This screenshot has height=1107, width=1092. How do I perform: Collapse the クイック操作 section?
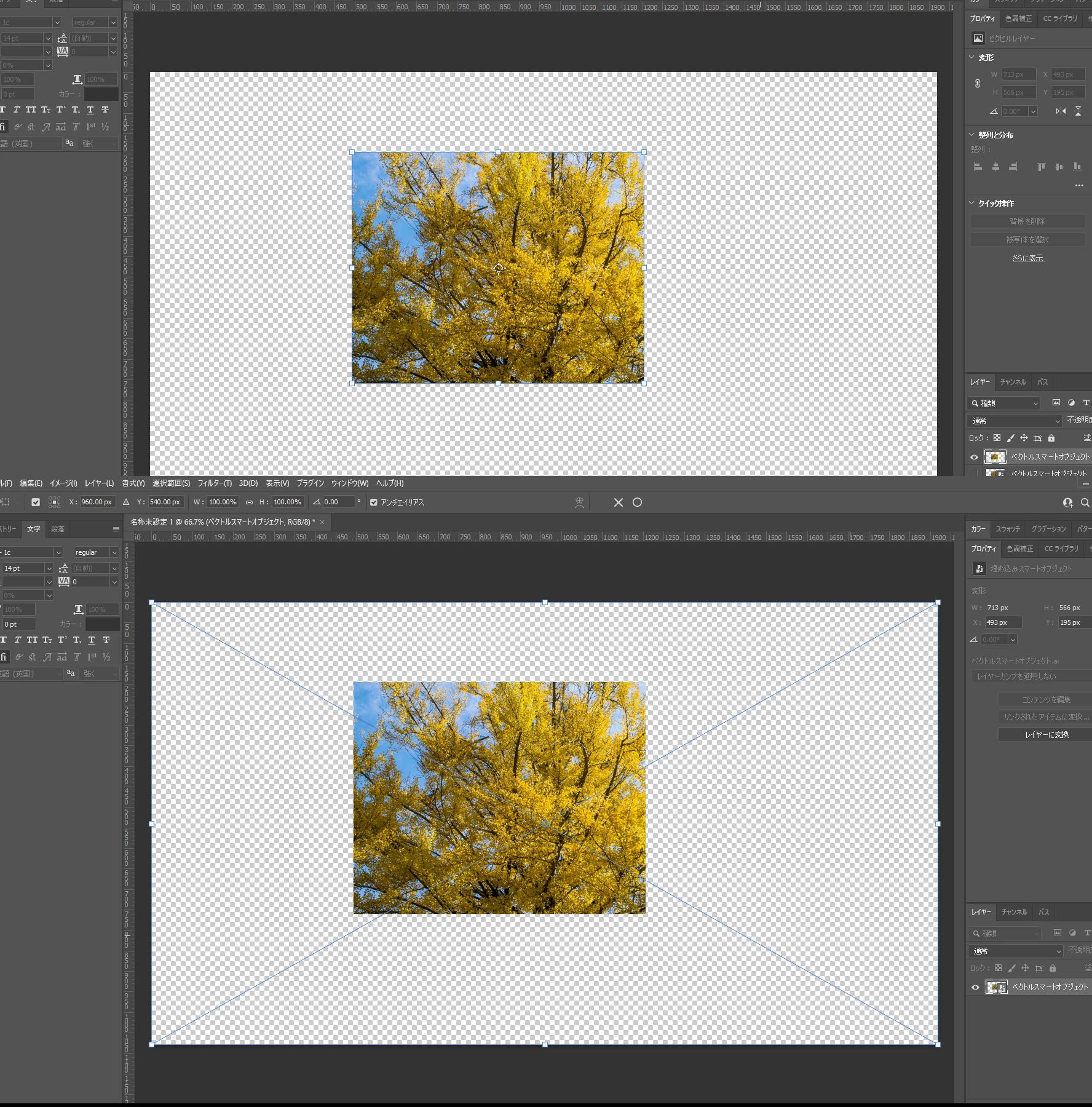[x=971, y=203]
